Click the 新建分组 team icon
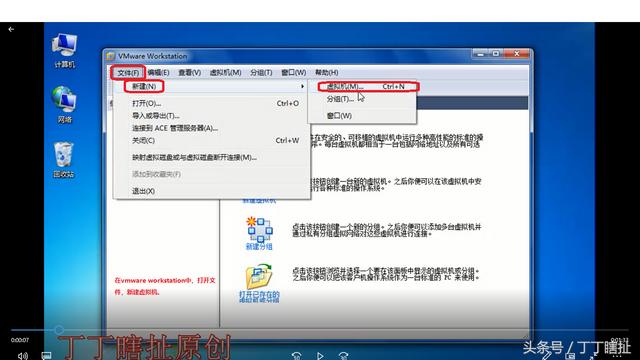 click(259, 229)
